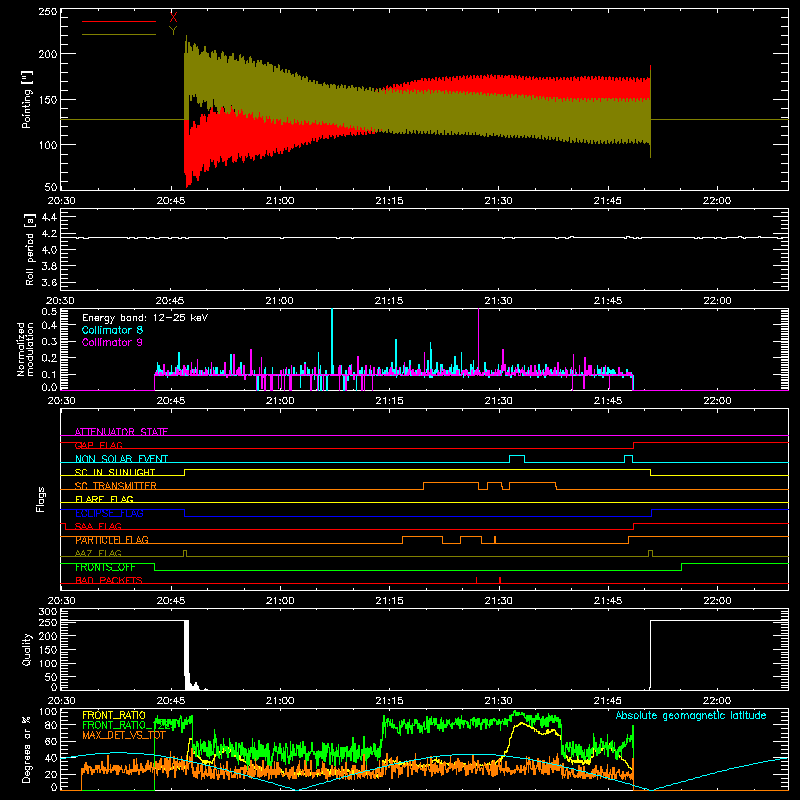Click the 22:00 label under Roll period plot
This screenshot has width=800, height=800.
717,301
